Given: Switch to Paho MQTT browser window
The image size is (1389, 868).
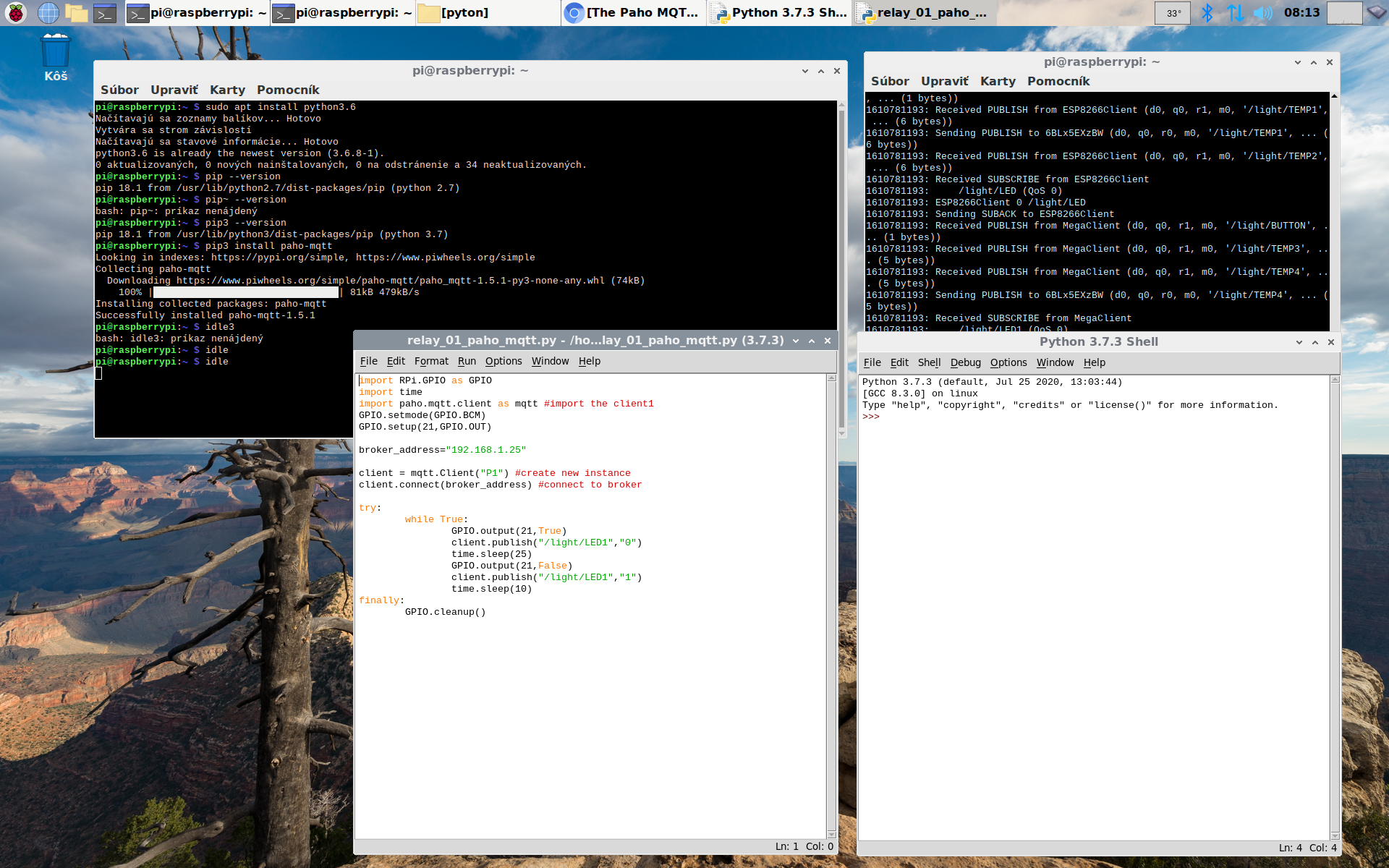Looking at the screenshot, I should 633,12.
